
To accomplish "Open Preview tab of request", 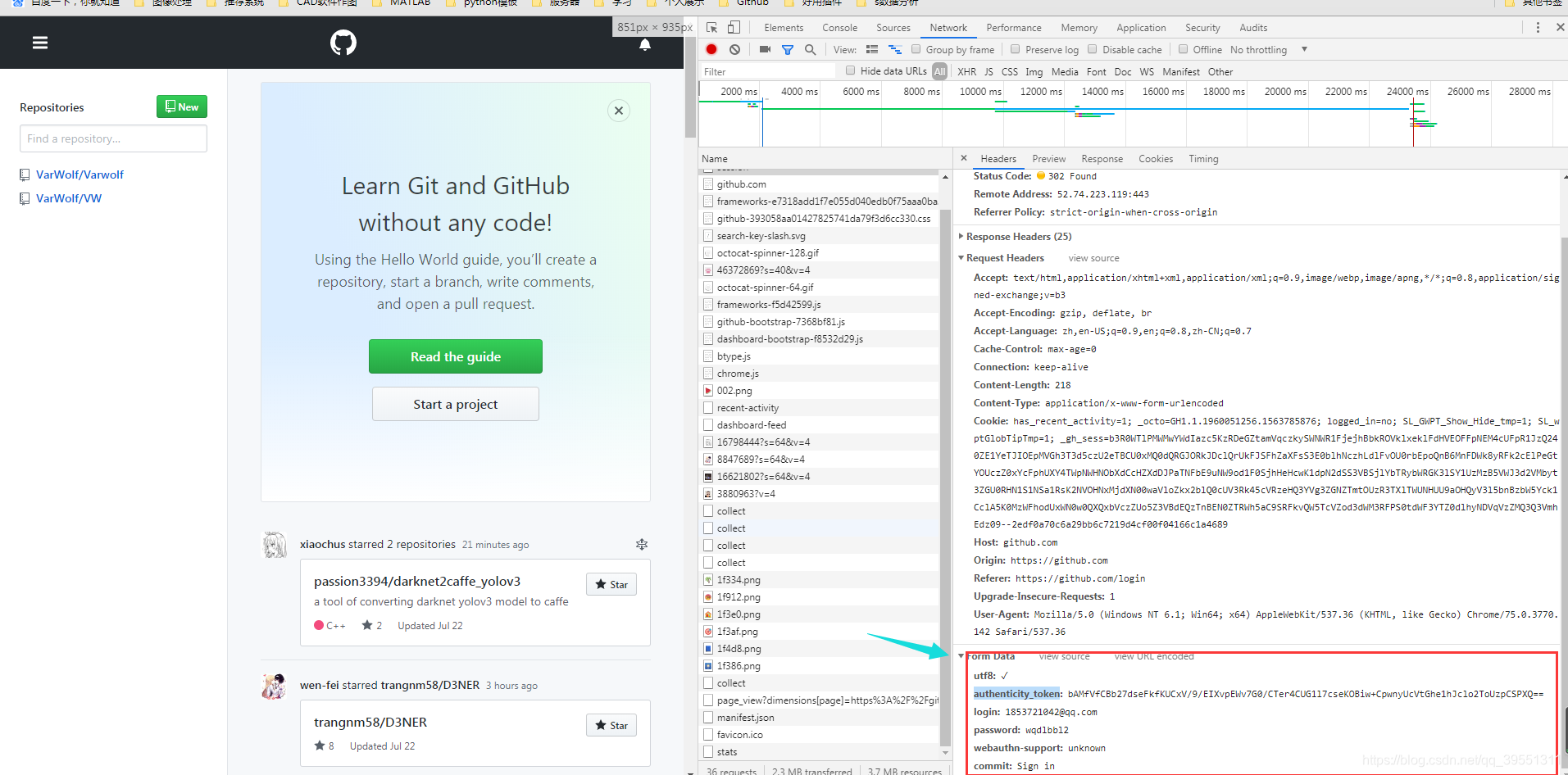I will (1049, 159).
